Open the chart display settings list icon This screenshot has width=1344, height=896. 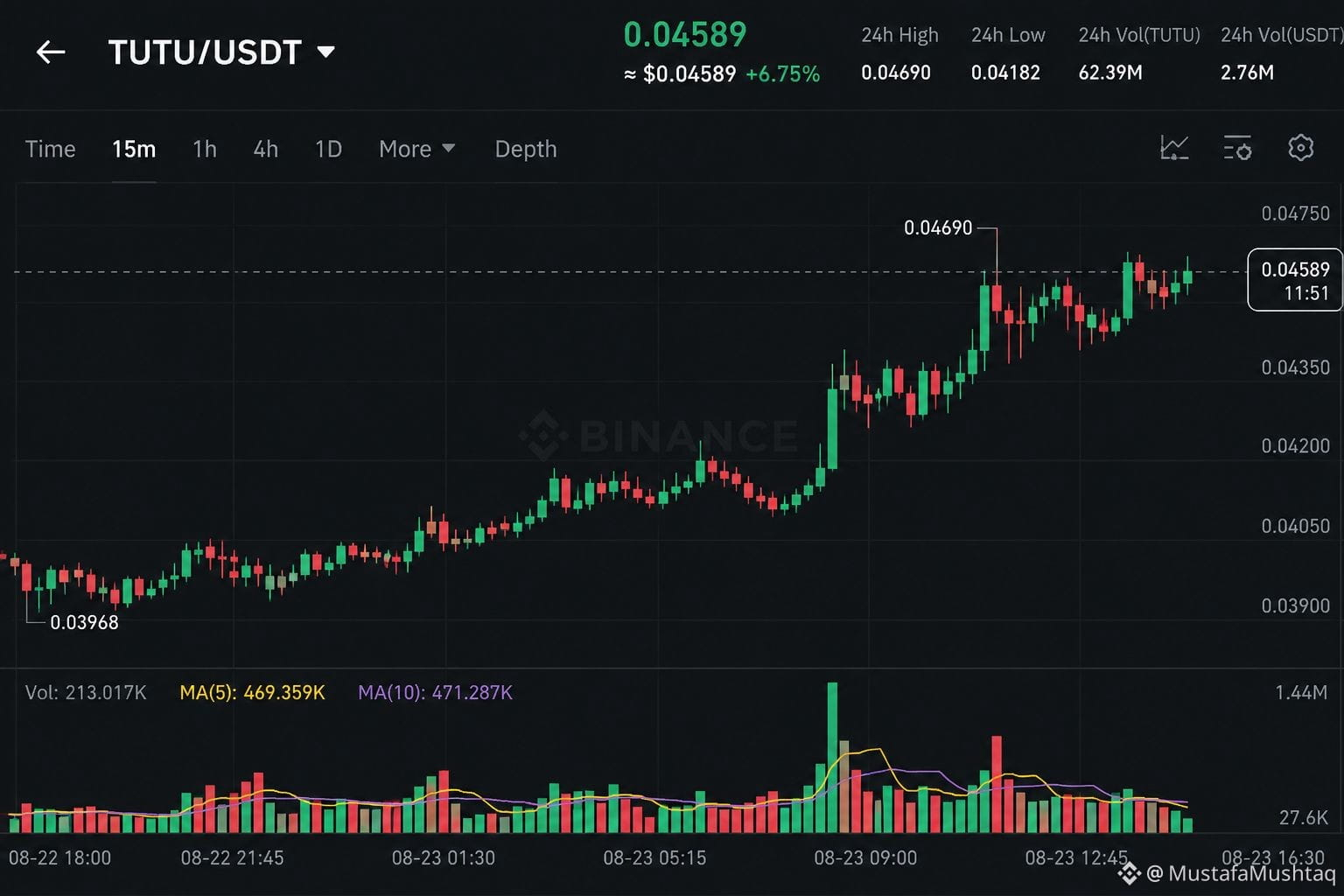pos(1237,148)
